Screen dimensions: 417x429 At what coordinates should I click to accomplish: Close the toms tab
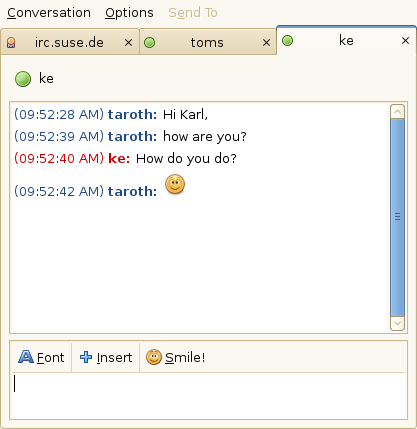point(266,43)
